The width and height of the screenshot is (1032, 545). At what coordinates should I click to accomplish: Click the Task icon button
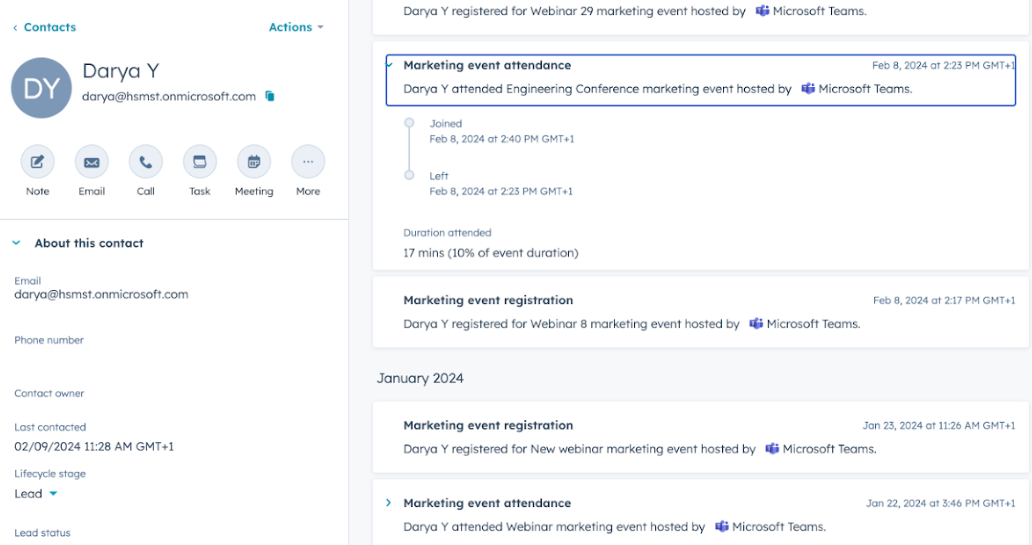pos(200,162)
